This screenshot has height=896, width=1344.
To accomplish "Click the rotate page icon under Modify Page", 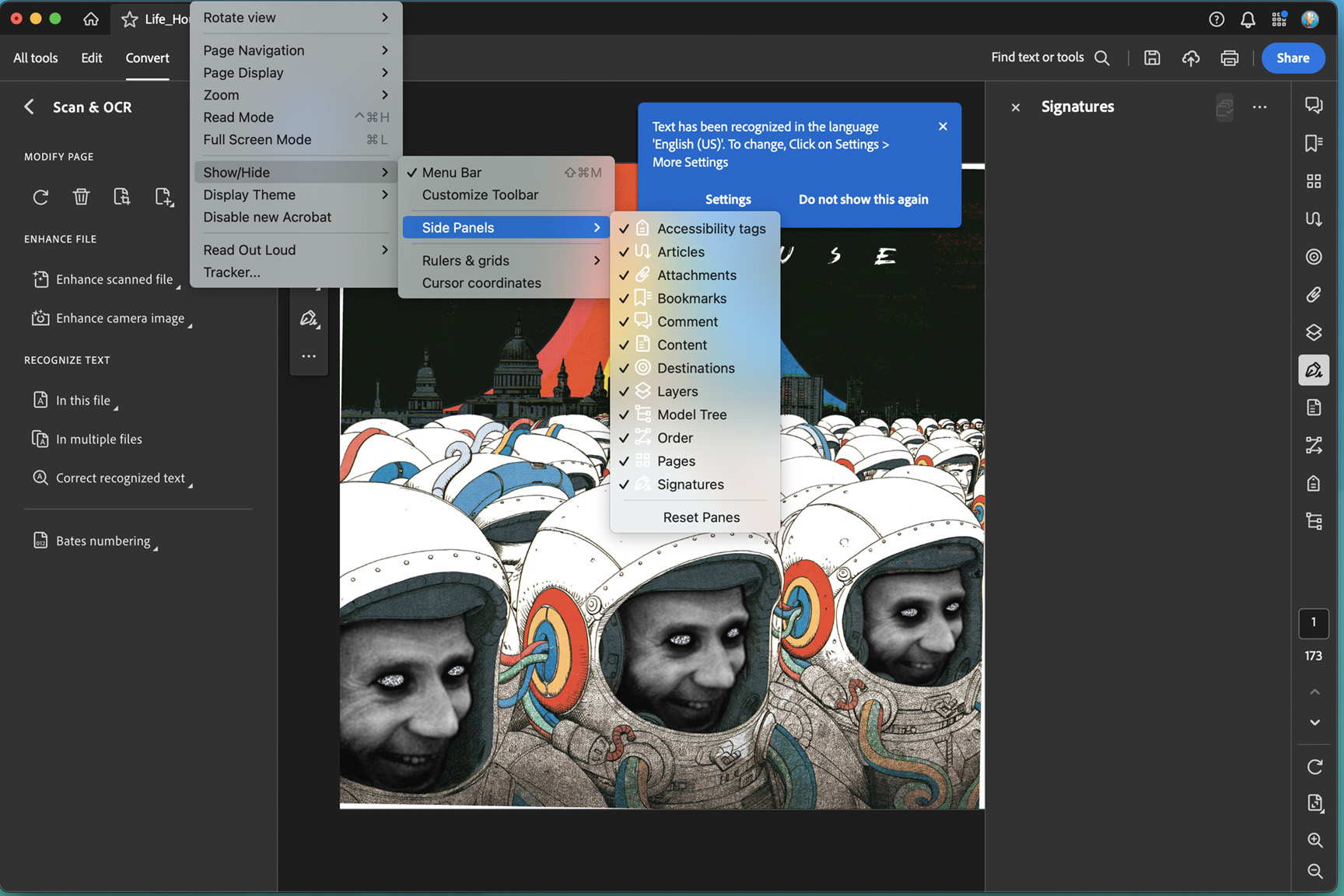I will (x=40, y=197).
